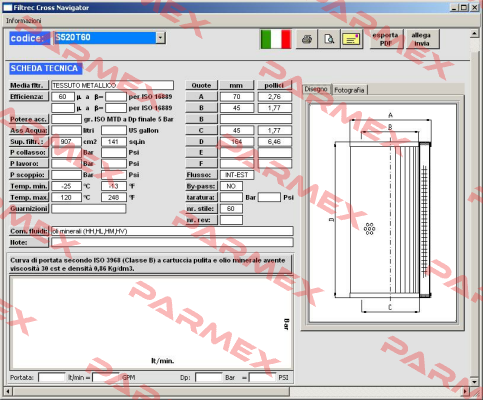This screenshot has height=400, width=483.
Task: Click the quote A pollici field 2,76
Action: (x=275, y=97)
